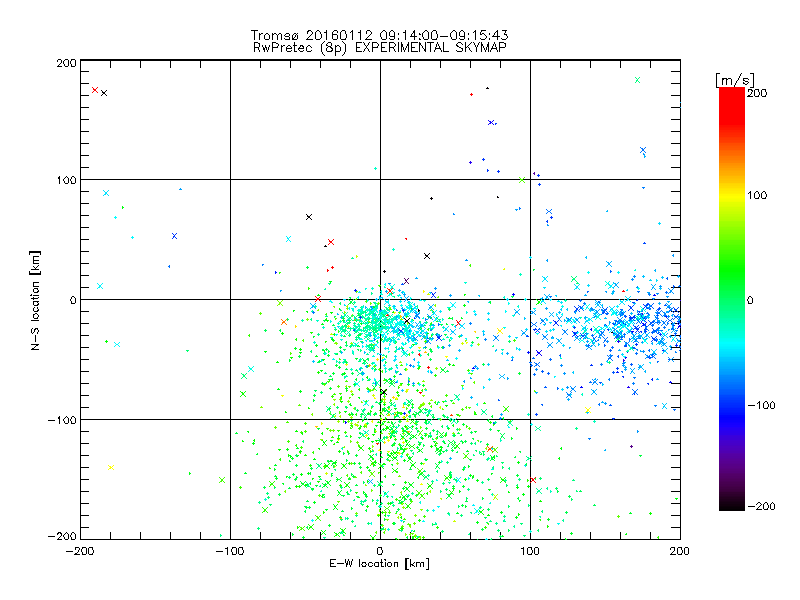This screenshot has width=800, height=600.
Task: Click the y-axis tick label '100'
Action: [x=66, y=180]
